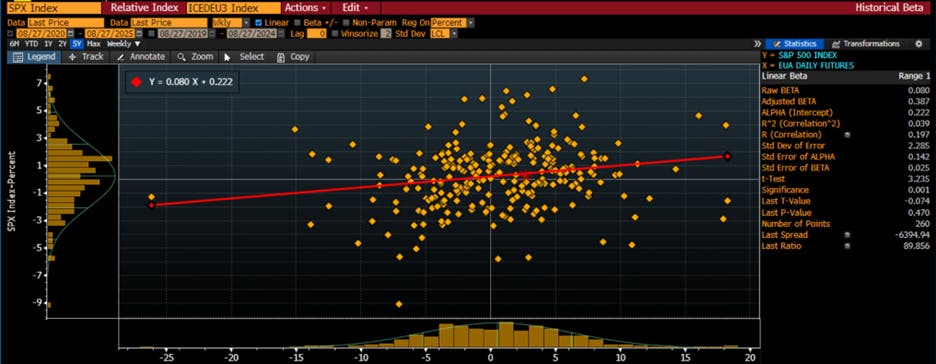Open the settings gear in statistics panel
This screenshot has width=936, height=364.
(x=919, y=44)
